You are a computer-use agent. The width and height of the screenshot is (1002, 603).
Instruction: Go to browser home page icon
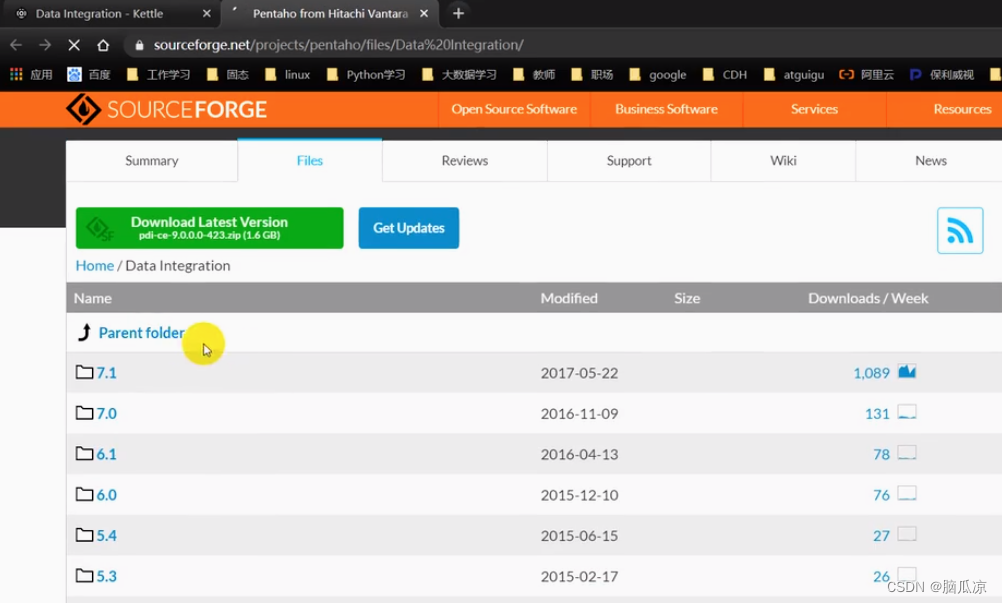click(103, 45)
